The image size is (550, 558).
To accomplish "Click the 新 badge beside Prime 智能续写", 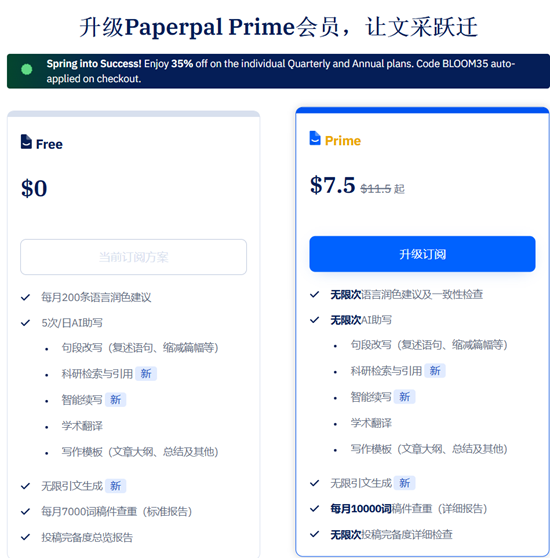I will click(x=404, y=397).
